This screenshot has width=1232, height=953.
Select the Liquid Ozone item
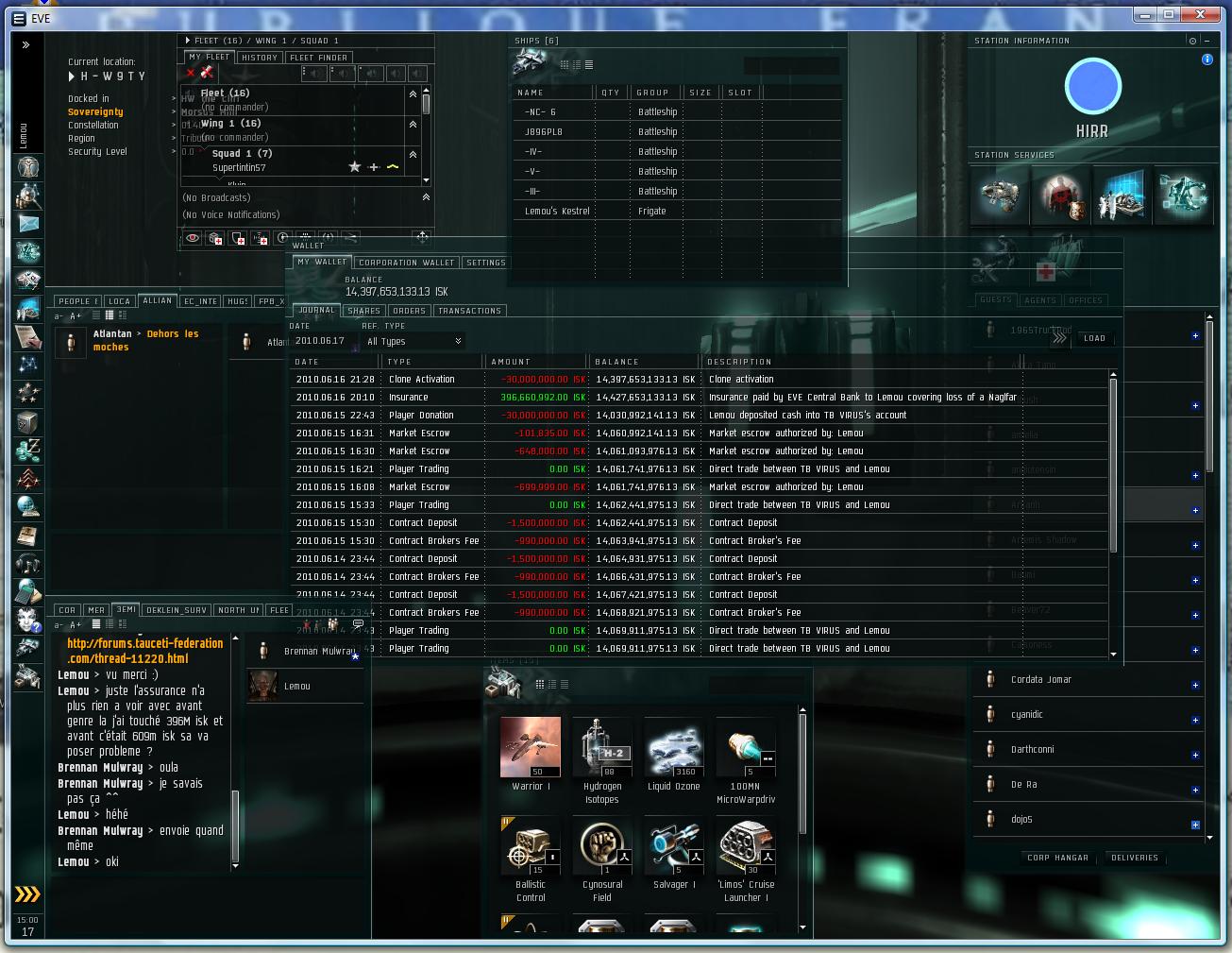click(x=674, y=753)
